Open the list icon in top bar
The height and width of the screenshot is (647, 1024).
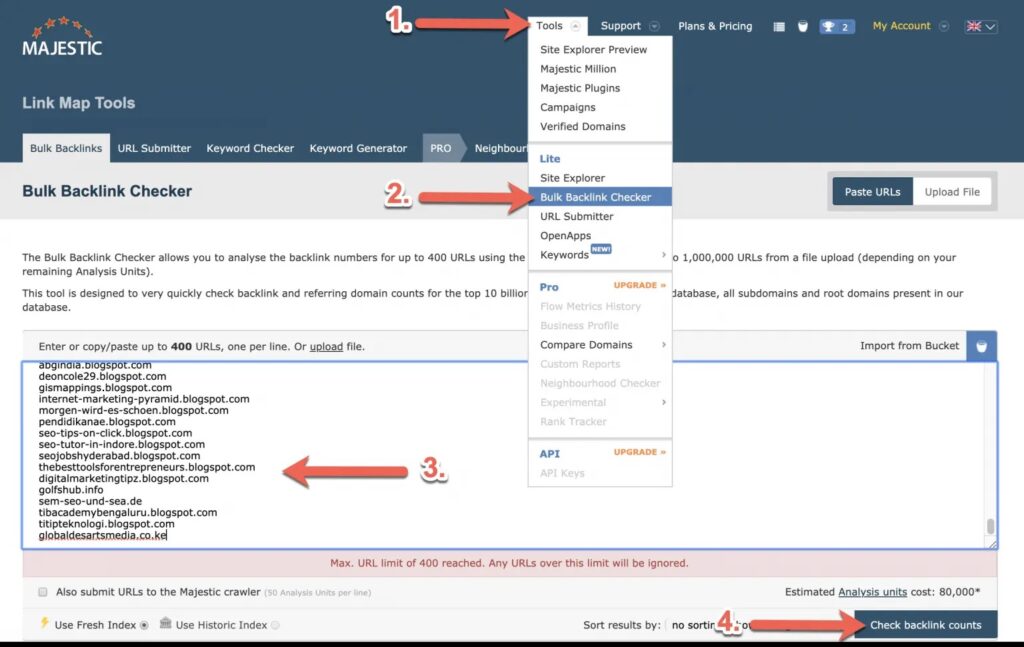click(778, 27)
